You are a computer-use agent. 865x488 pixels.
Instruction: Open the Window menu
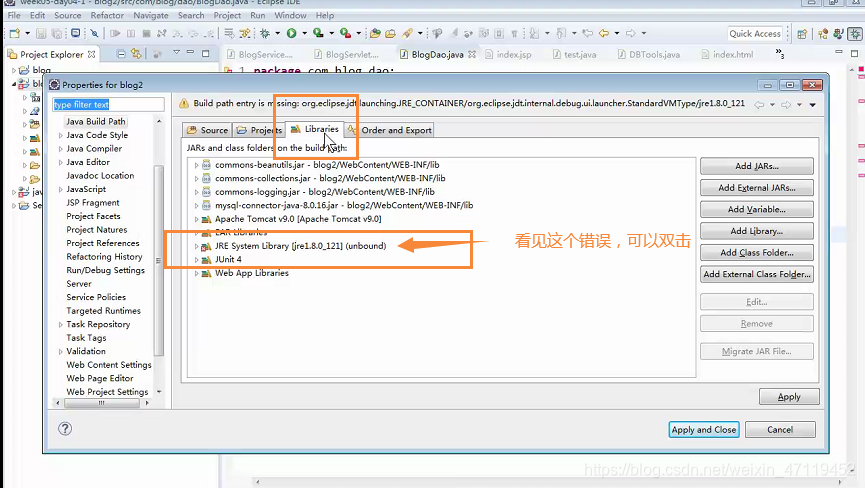[x=290, y=15]
